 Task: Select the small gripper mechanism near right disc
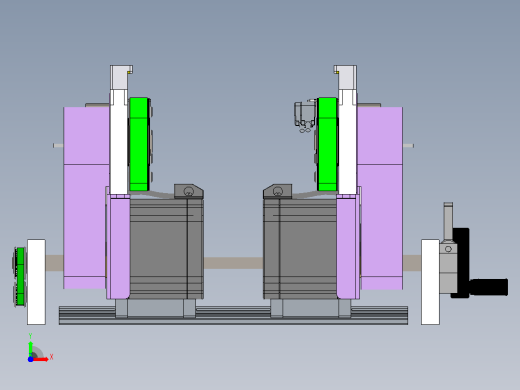pyautogui.click(x=304, y=116)
